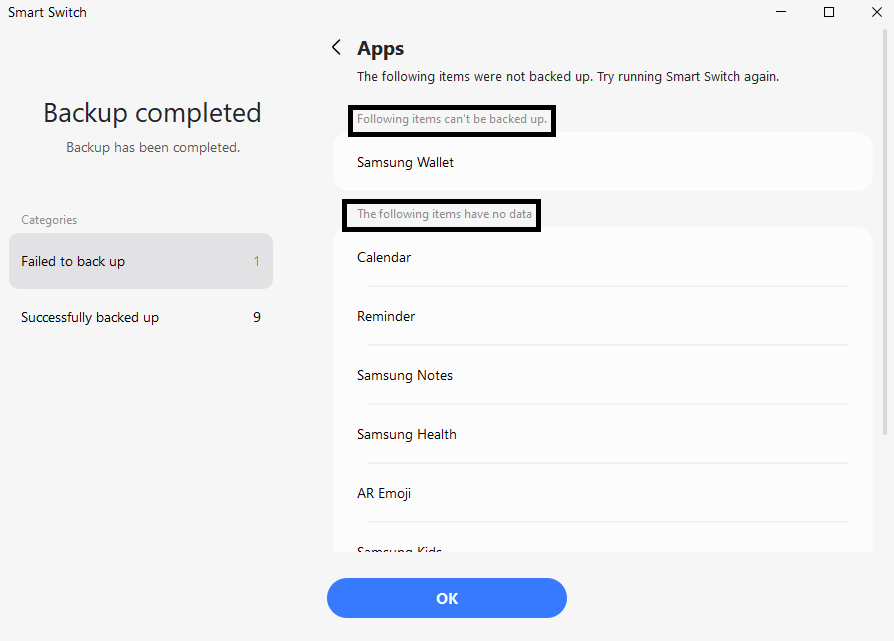Click the Smart Switch window title
The image size is (894, 641).
coord(47,13)
